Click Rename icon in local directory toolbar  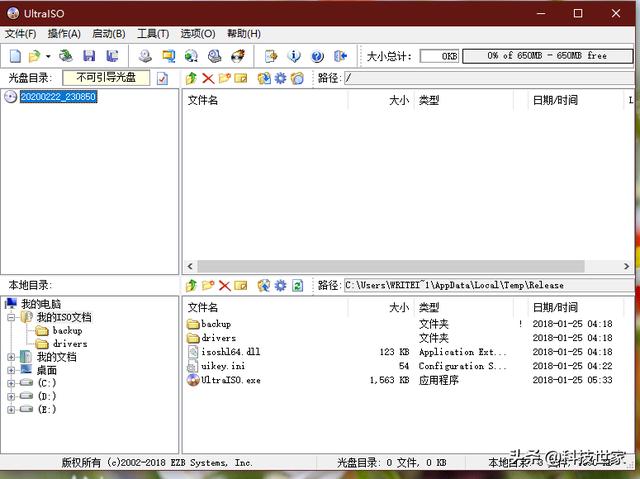point(241,285)
